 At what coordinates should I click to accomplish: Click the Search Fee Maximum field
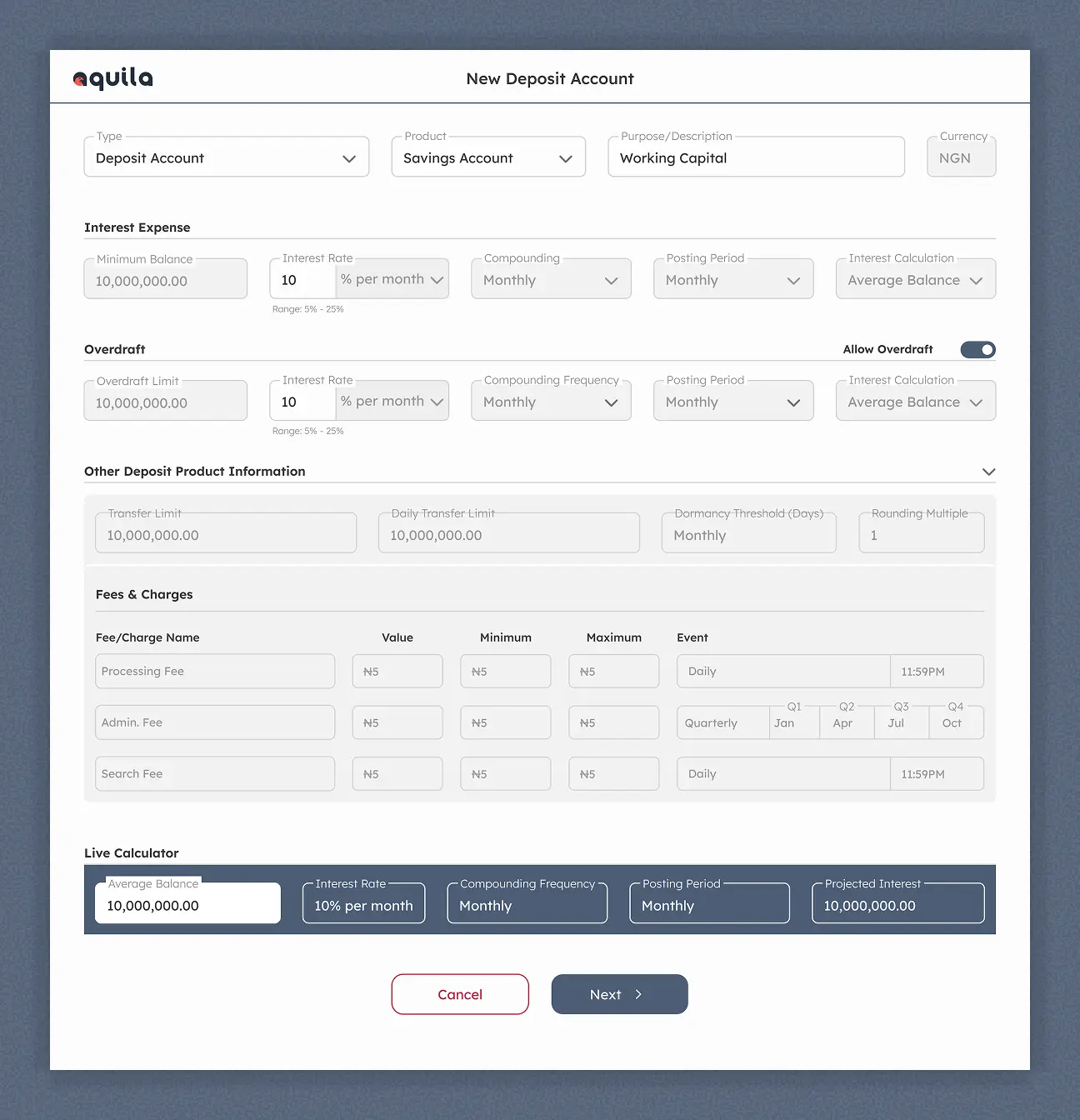[x=614, y=774]
